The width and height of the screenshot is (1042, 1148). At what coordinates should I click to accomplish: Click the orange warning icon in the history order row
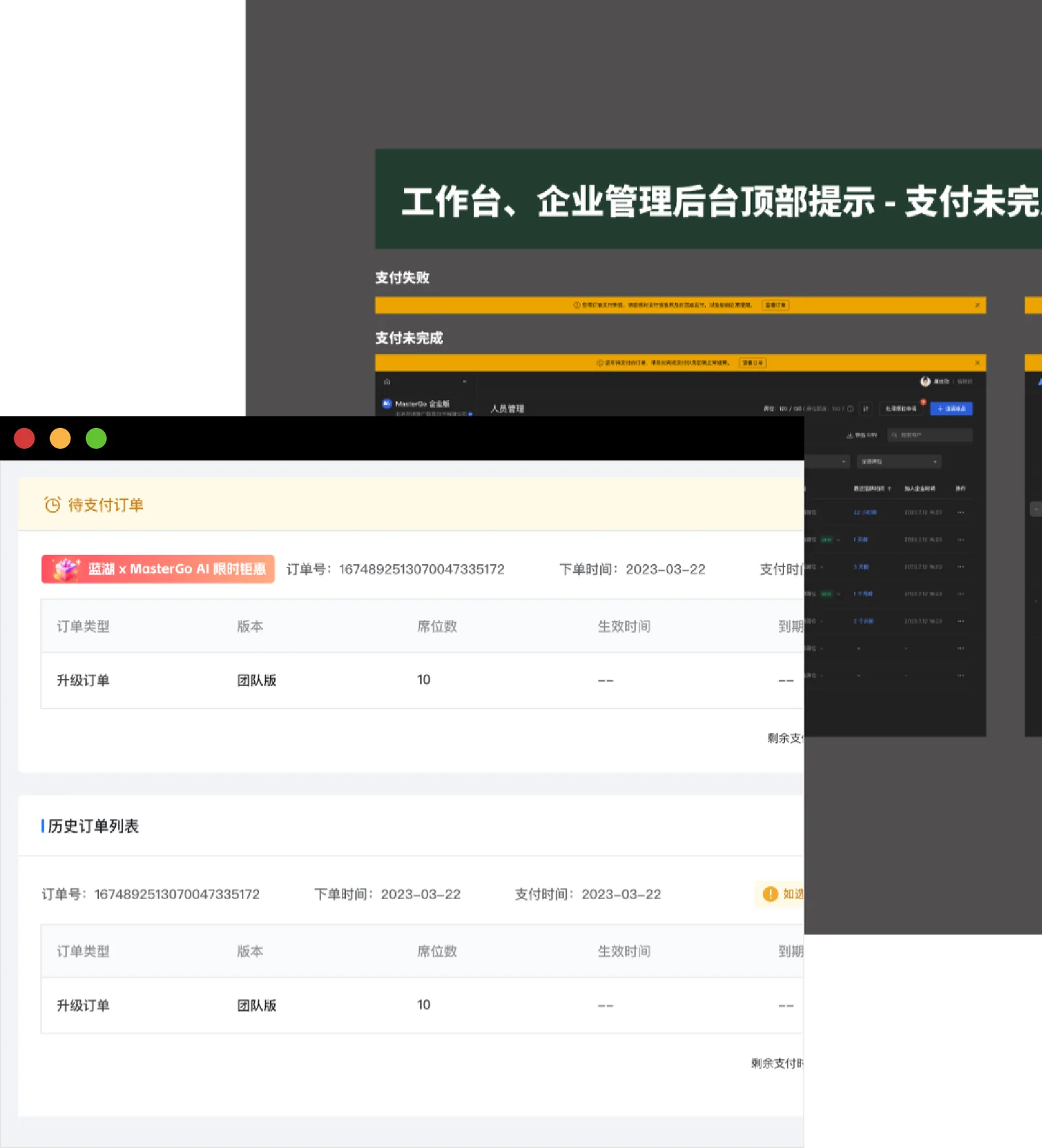click(x=770, y=894)
